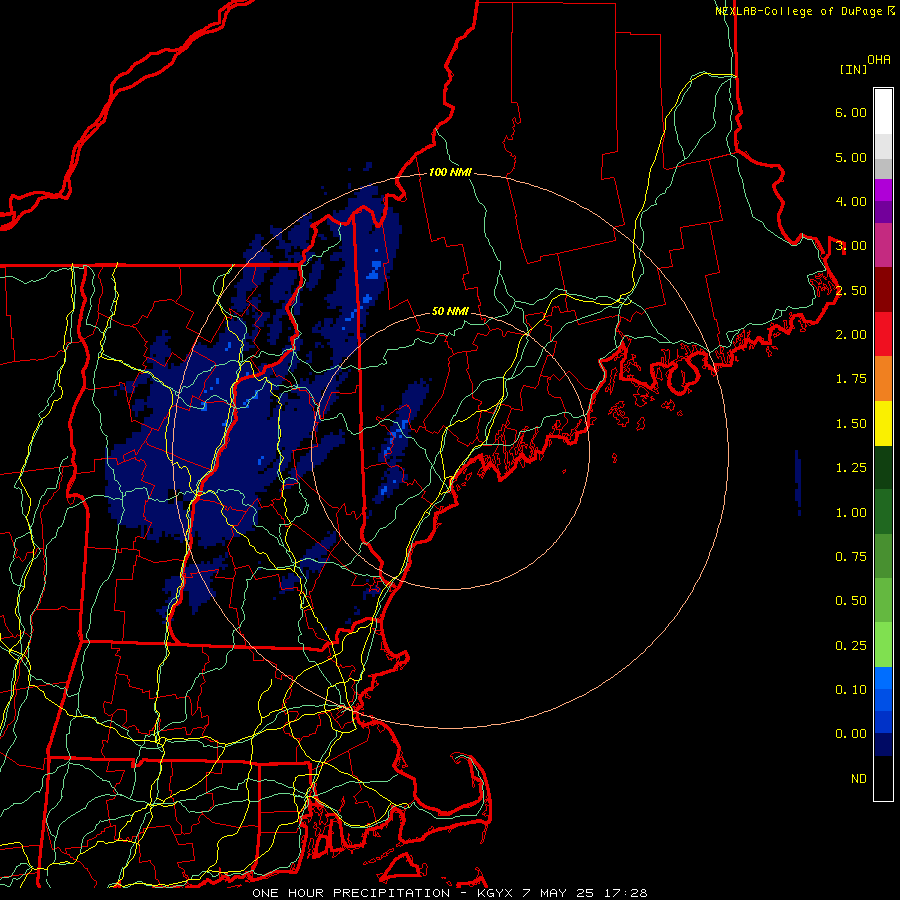
Task: Pick the magenta legend color swatch
Action: click(x=883, y=190)
